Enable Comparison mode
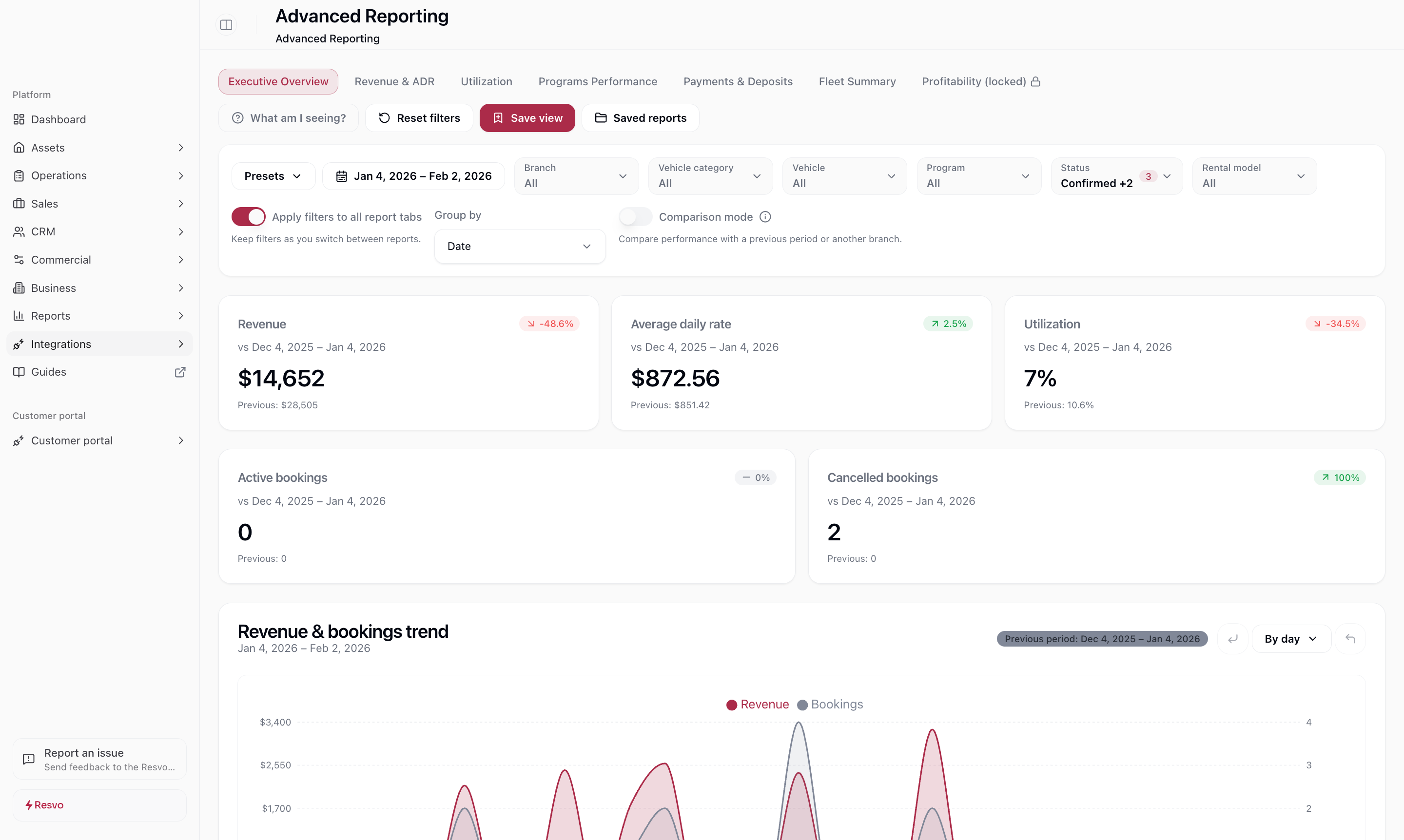 pyautogui.click(x=634, y=216)
